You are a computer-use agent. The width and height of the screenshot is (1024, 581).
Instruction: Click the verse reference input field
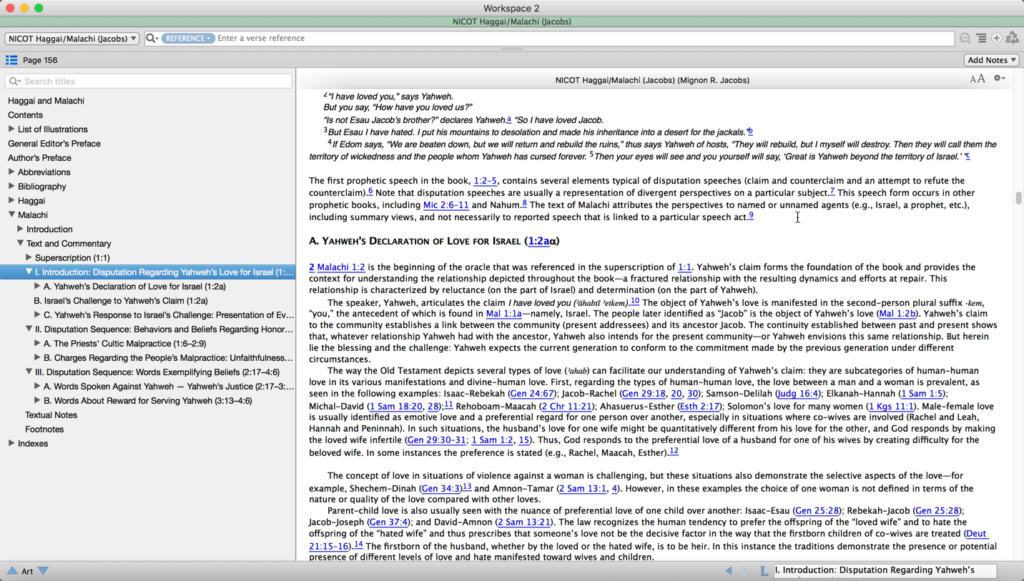click(x=580, y=38)
